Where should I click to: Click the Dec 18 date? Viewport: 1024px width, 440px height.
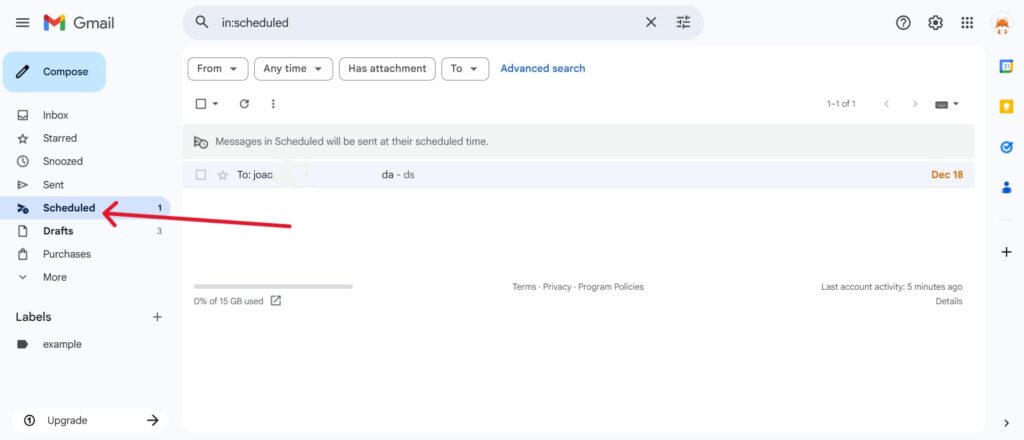(x=947, y=175)
